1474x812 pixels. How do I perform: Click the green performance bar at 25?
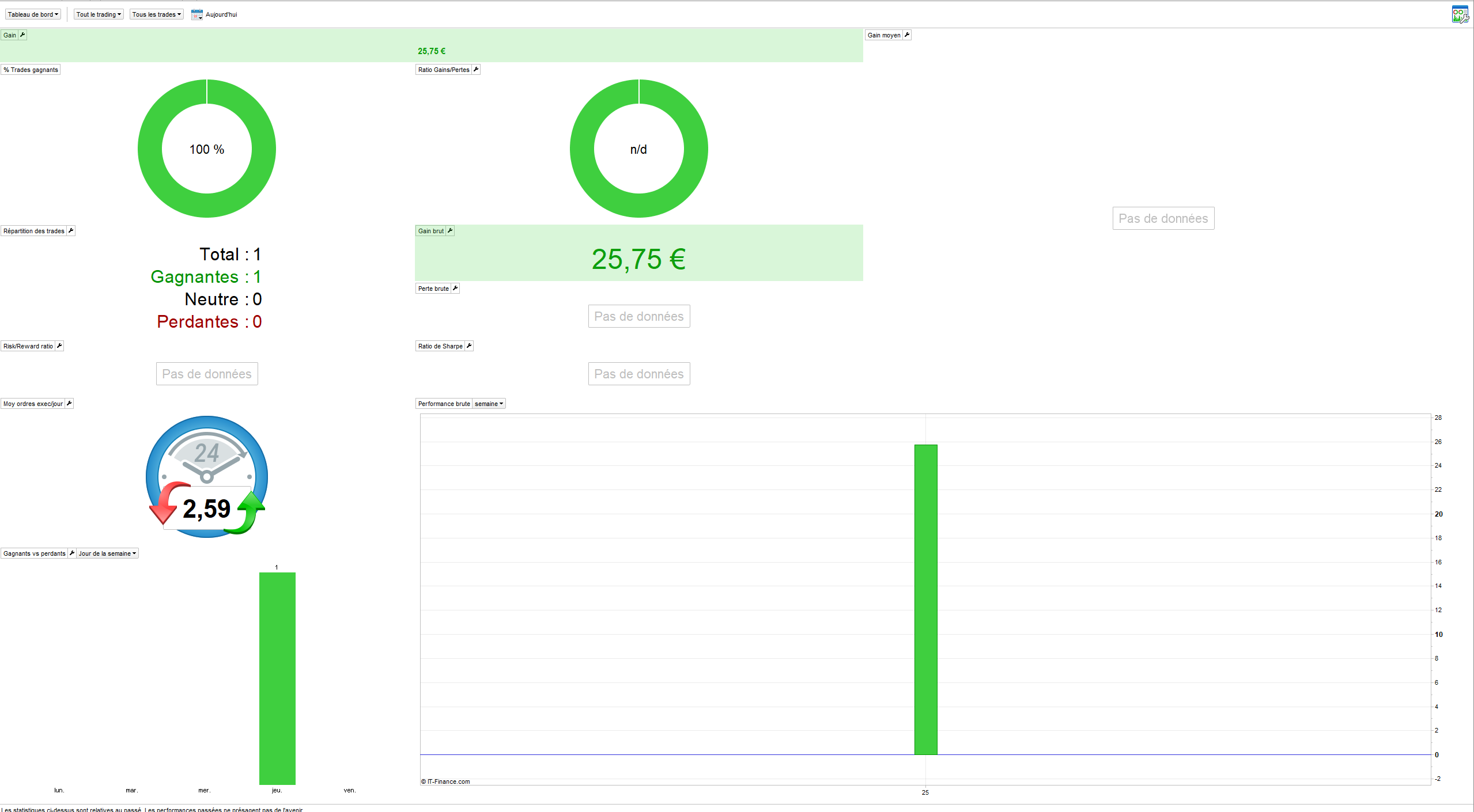click(x=925, y=599)
